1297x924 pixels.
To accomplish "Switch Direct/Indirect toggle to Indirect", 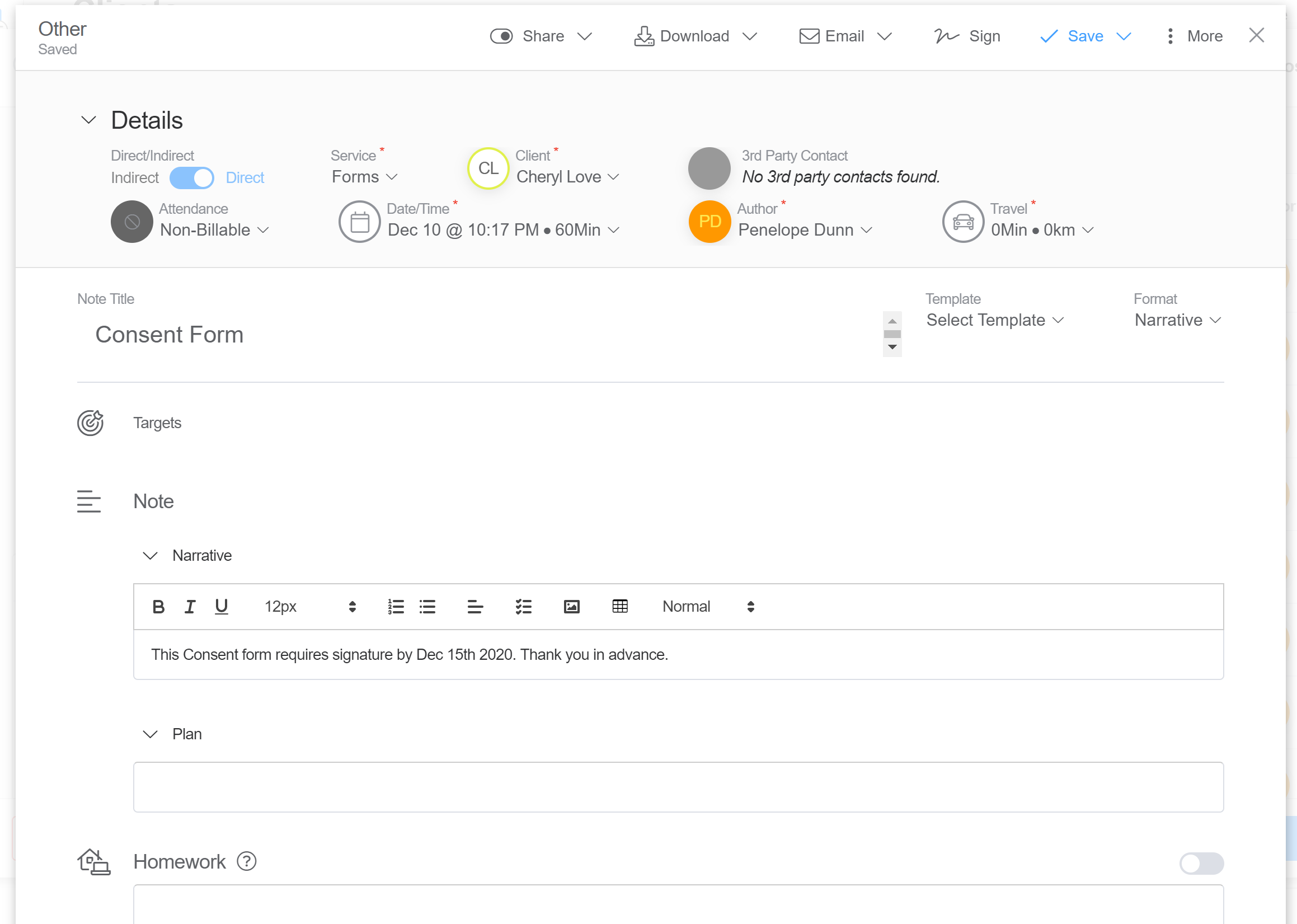I will tap(192, 178).
